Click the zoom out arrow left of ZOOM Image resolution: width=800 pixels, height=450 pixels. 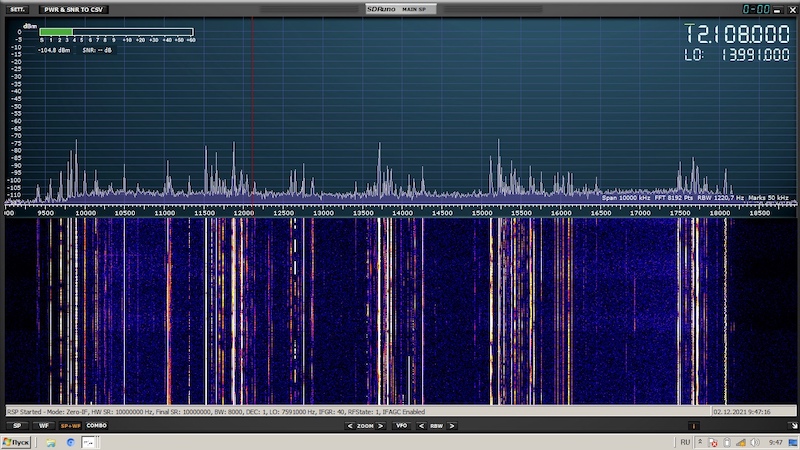coord(351,426)
